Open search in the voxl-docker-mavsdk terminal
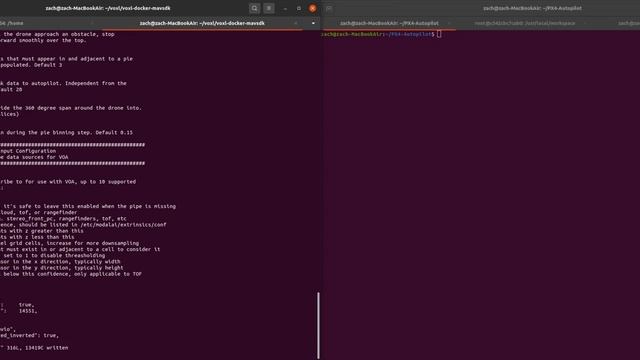This screenshot has width=640, height=360. tap(254, 8)
